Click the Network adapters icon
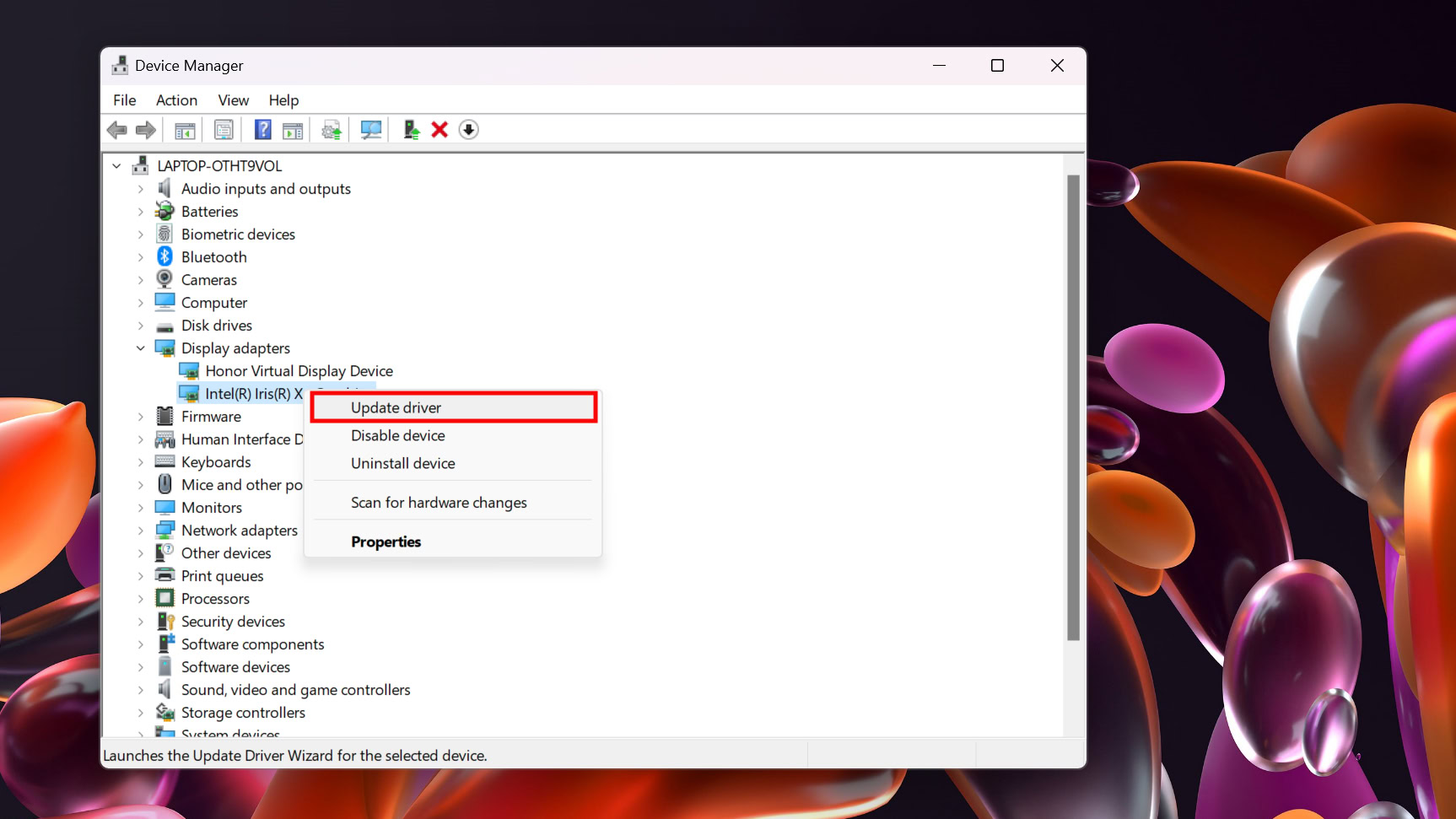The image size is (1456, 819). 165,530
